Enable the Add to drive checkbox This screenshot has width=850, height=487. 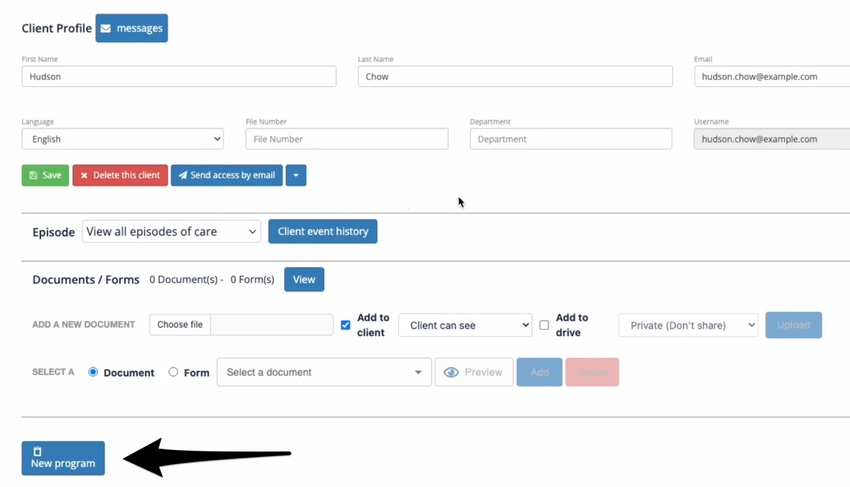tap(544, 325)
